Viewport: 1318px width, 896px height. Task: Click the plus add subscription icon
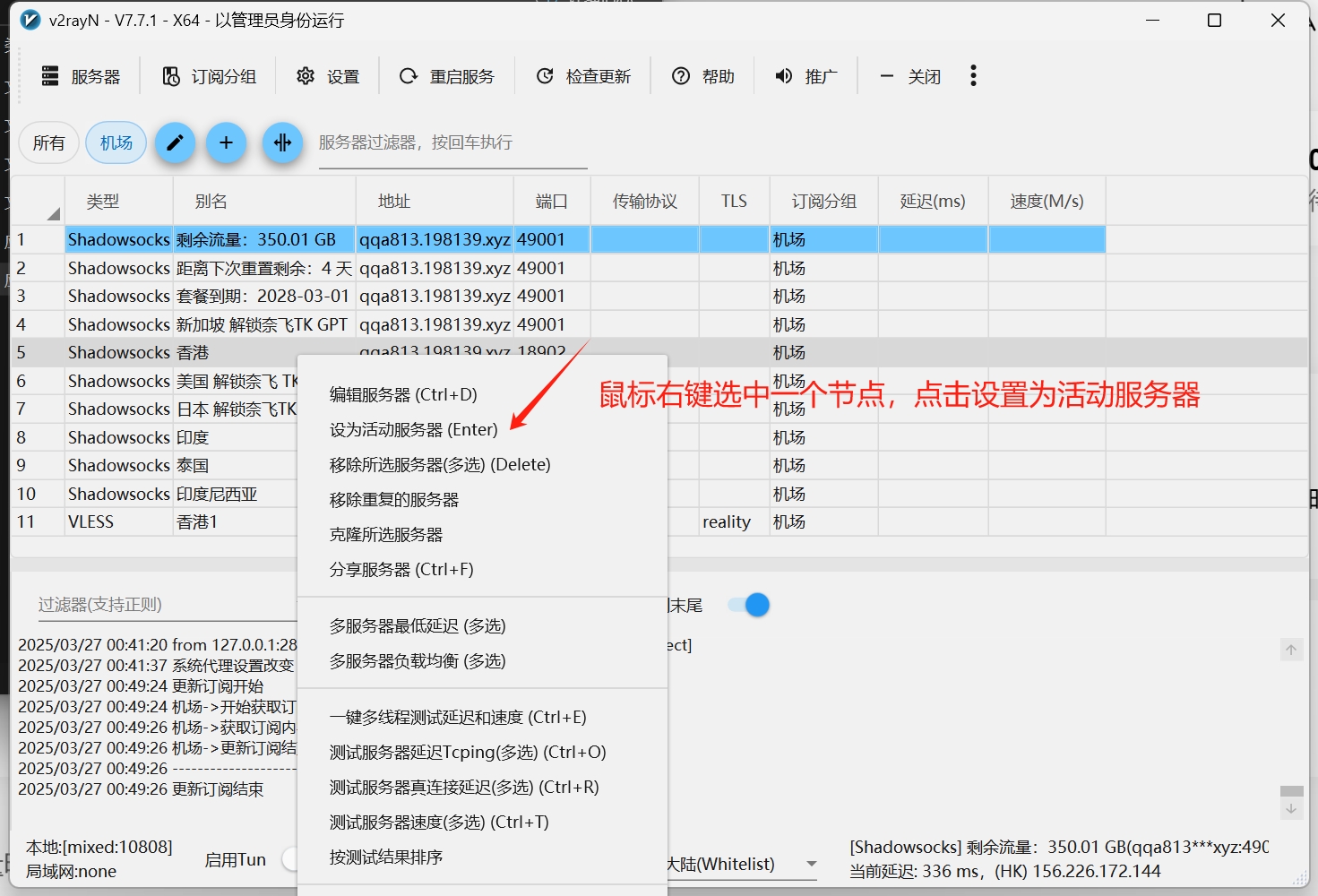click(x=227, y=142)
